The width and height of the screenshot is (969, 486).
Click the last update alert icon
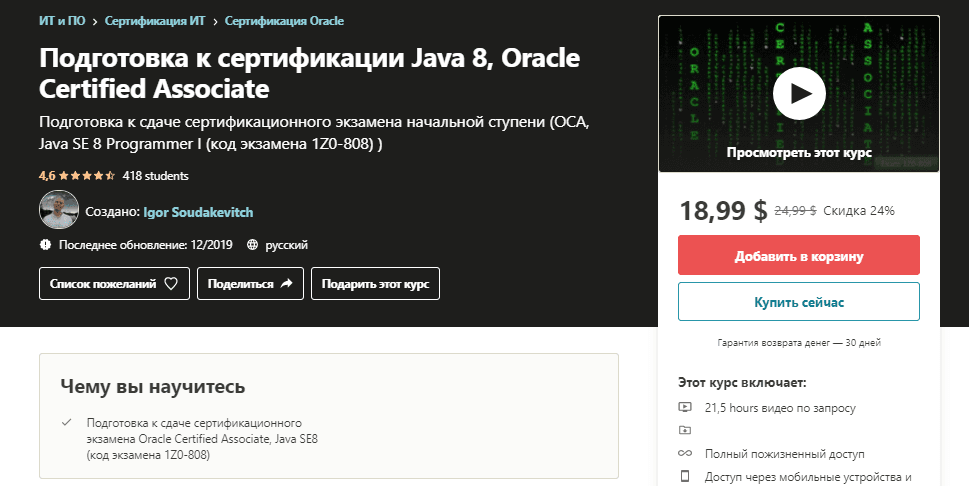45,245
